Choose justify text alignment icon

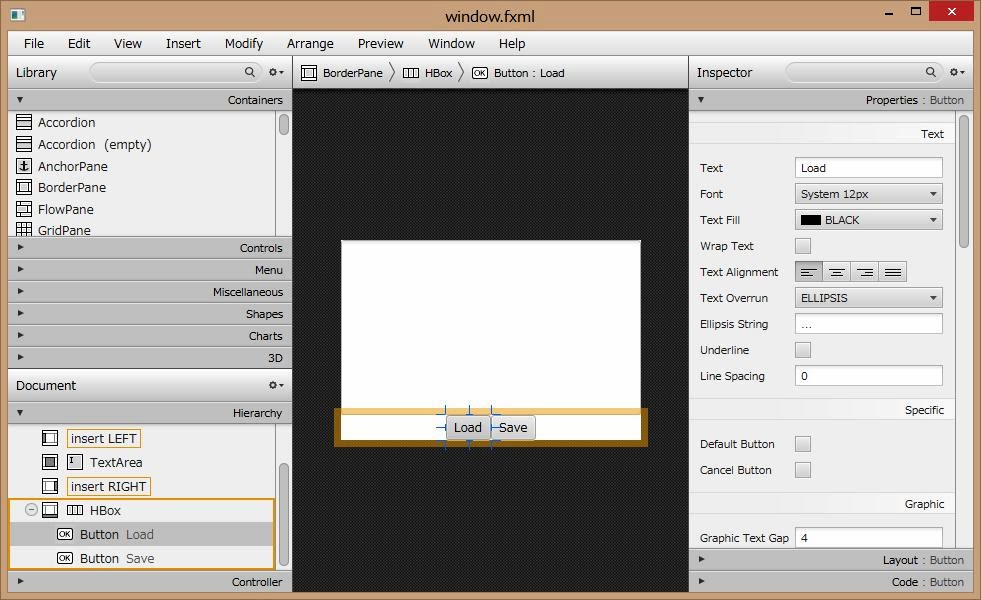[x=893, y=272]
